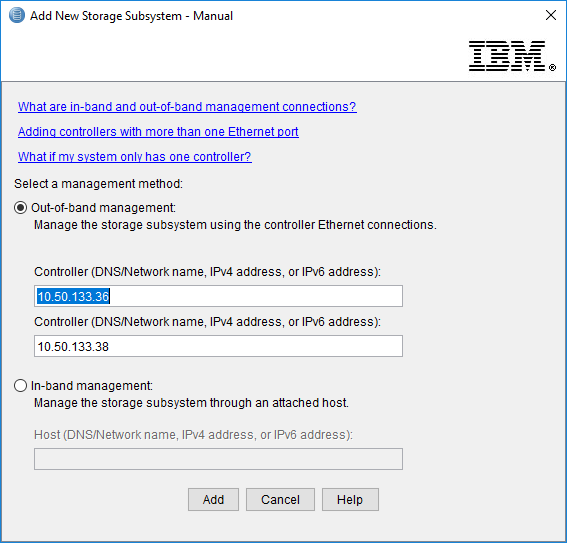Click the controller field containing 10.50.133.36
This screenshot has height=543, width=567.
pyautogui.click(x=218, y=296)
